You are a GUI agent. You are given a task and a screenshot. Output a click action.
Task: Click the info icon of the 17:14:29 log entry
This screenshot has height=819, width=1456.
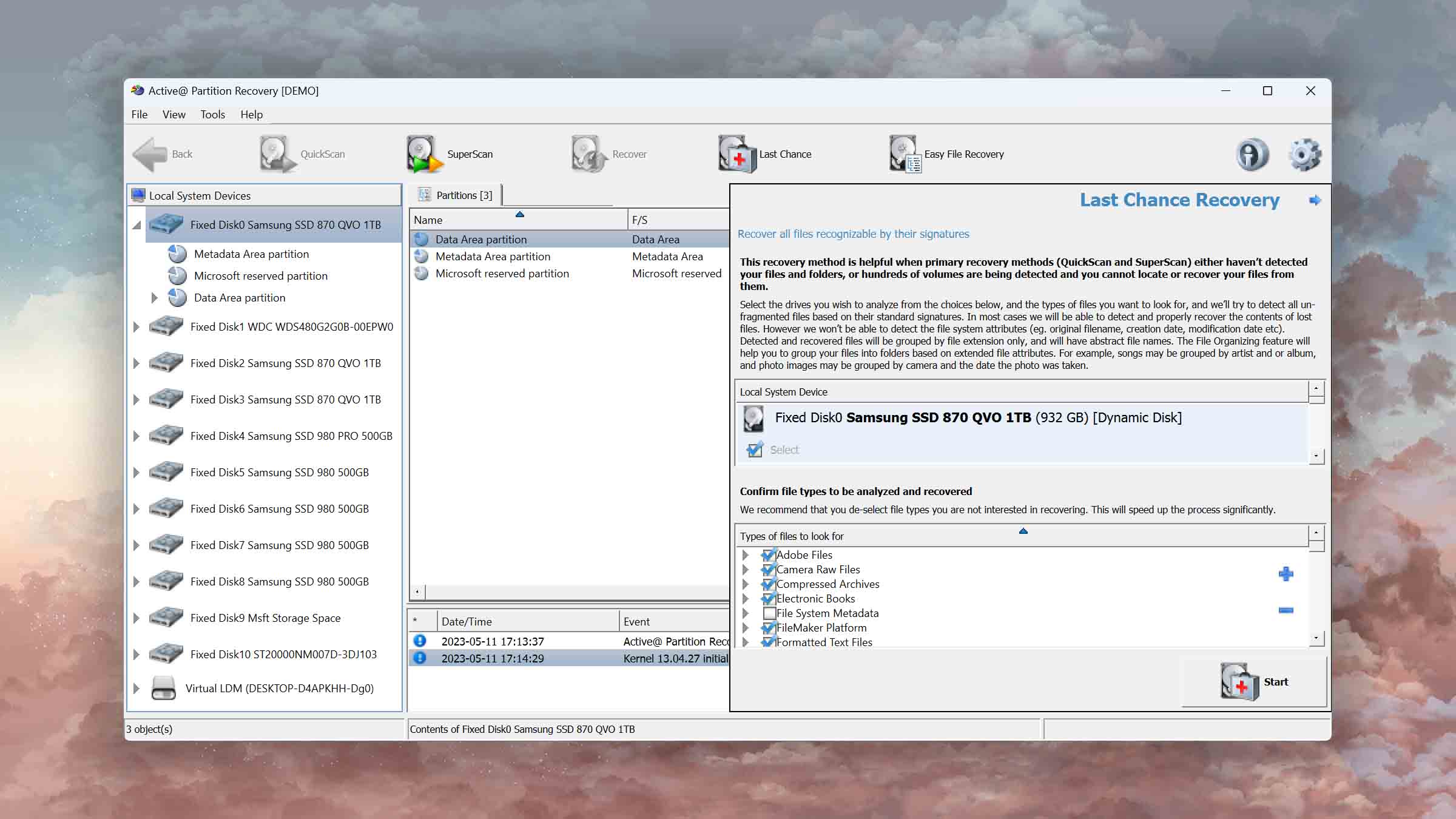click(x=420, y=658)
